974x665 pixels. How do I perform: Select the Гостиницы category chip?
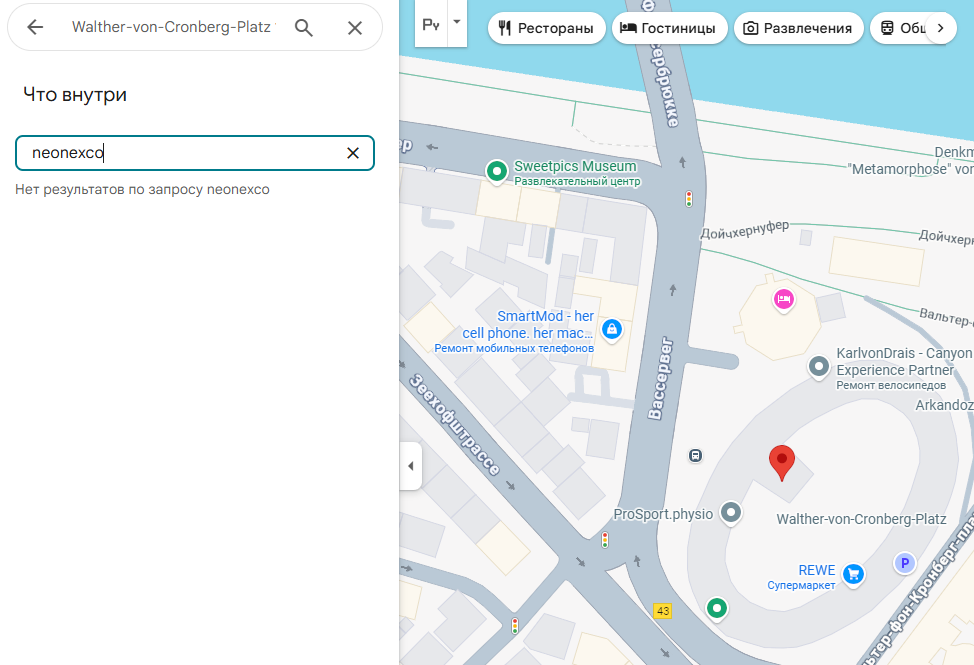pos(668,28)
